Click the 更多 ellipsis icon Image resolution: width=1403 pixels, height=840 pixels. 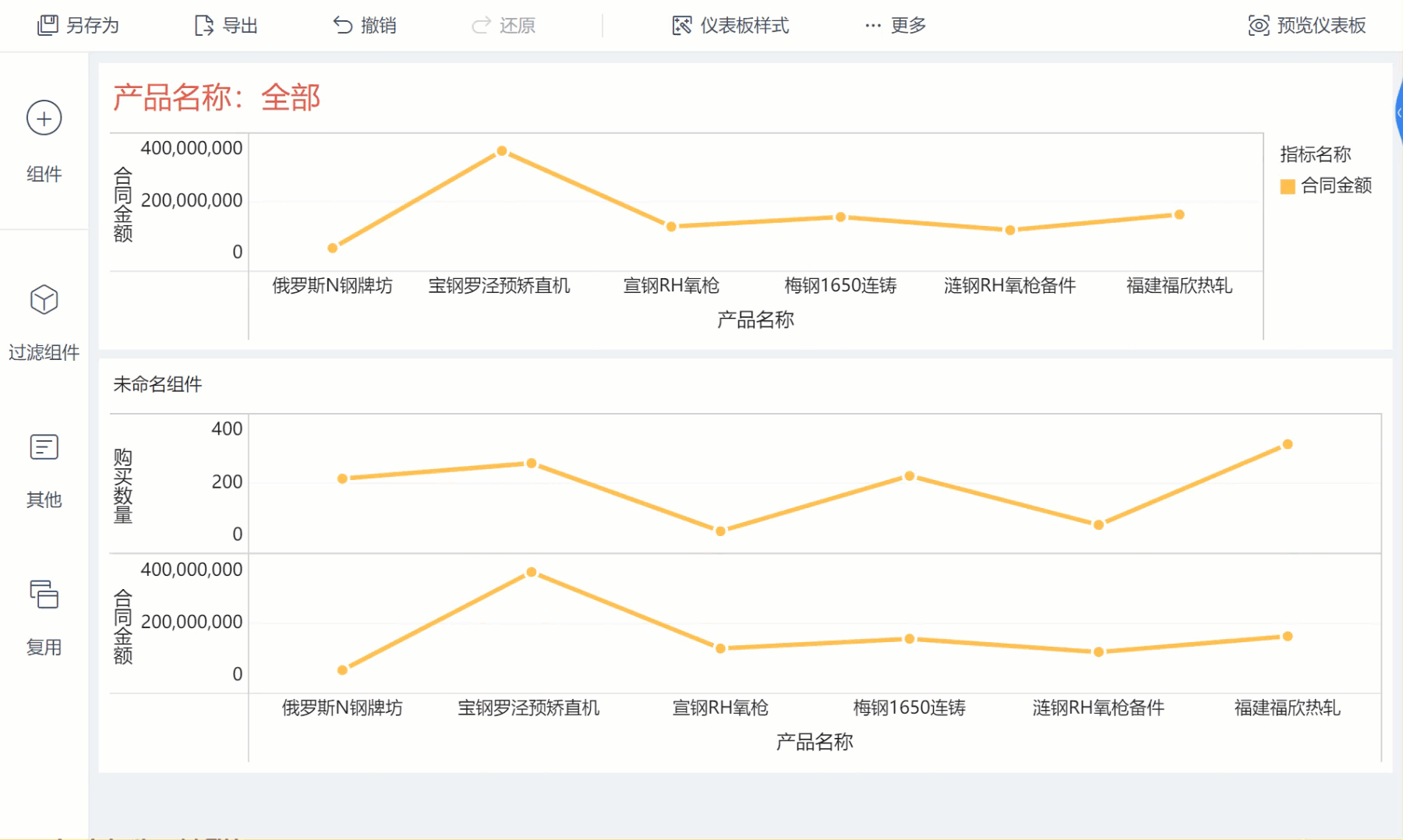(873, 26)
